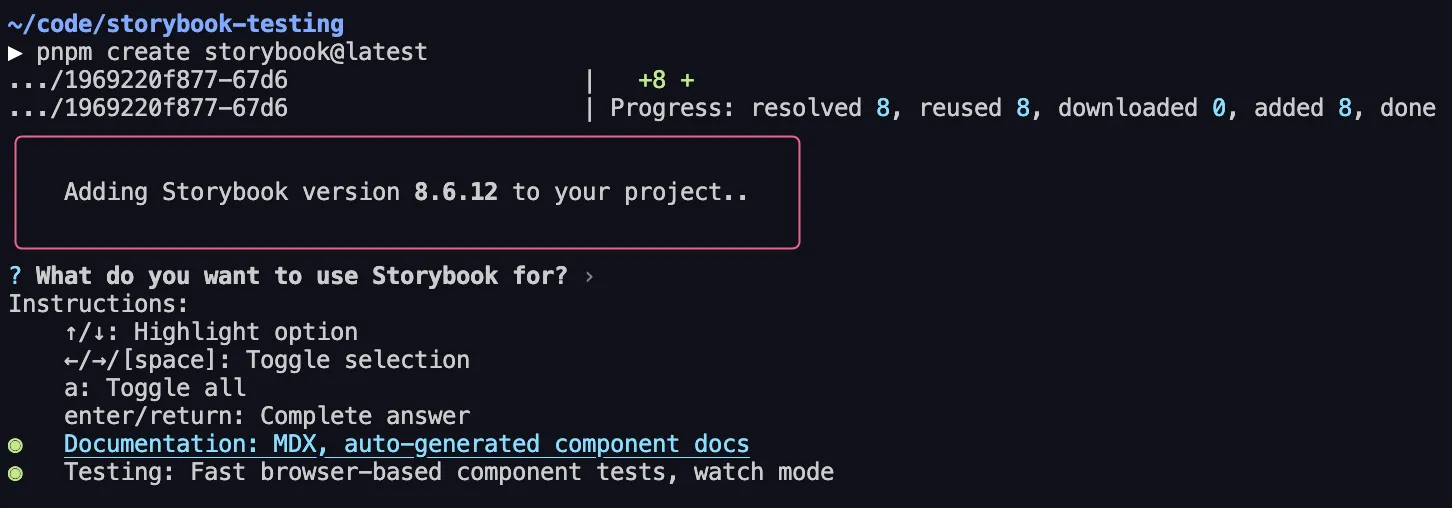The image size is (1452, 508).
Task: Click the "a: Toggle all" instruction
Action: [x=155, y=388]
